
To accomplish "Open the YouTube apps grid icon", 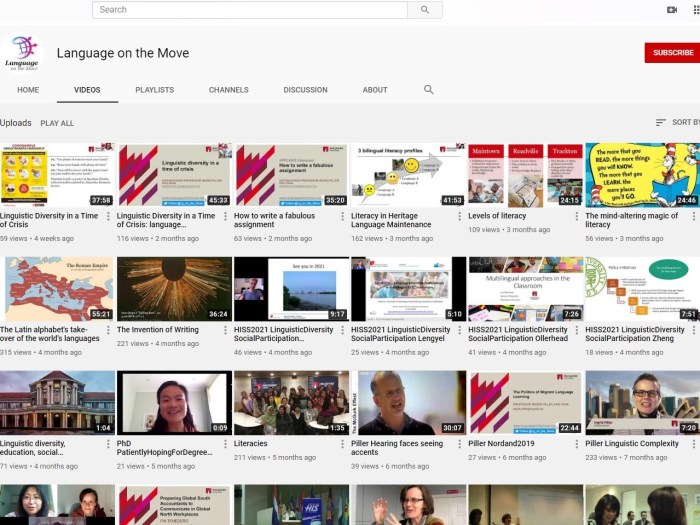I will pos(696,10).
